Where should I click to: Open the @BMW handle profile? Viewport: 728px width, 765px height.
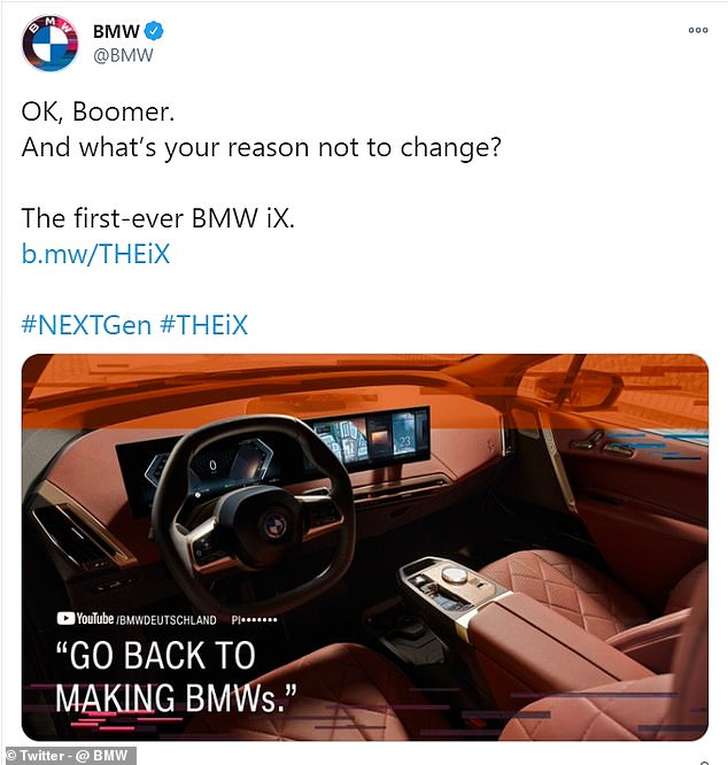(123, 55)
